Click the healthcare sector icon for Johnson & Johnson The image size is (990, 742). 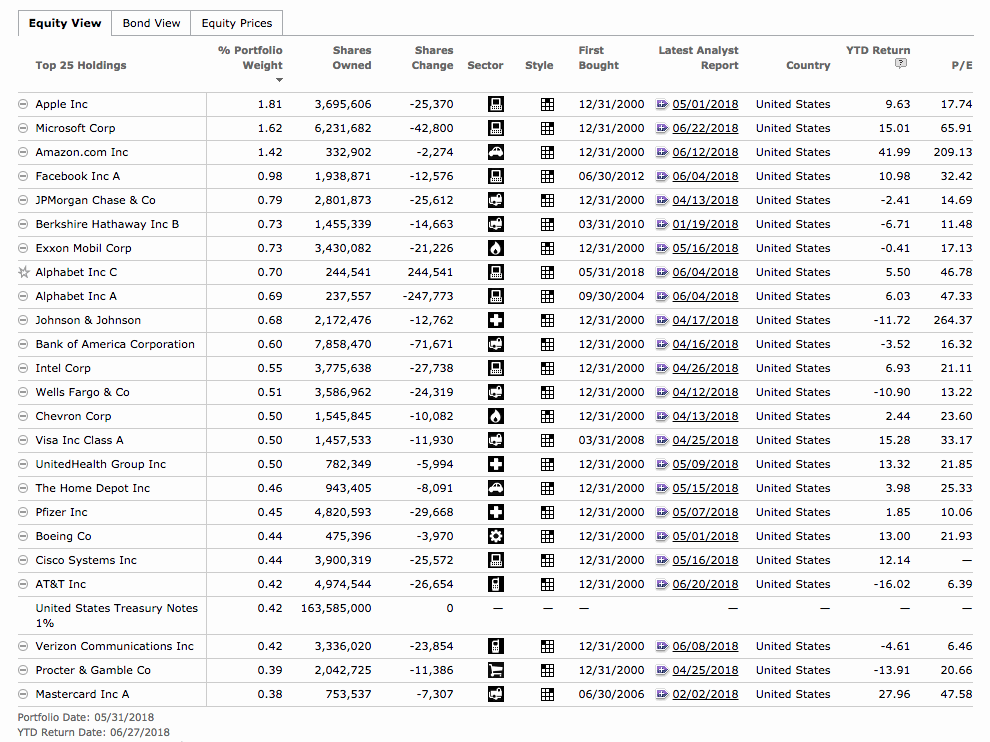496,320
